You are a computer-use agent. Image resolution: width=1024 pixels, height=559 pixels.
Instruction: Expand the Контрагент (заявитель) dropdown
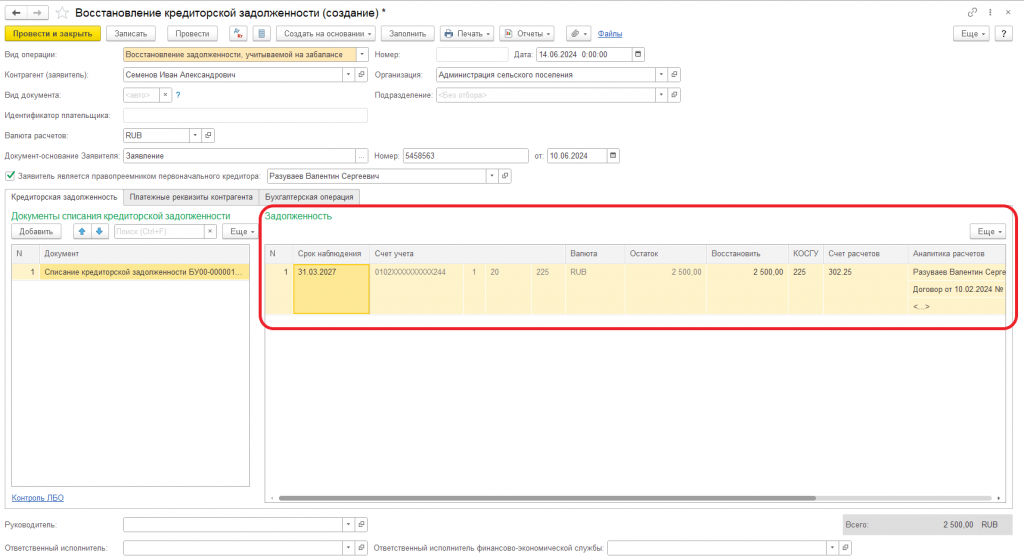[348, 74]
